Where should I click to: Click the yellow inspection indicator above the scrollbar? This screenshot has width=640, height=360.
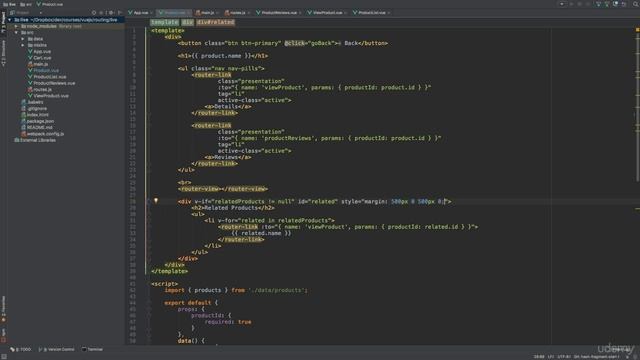click(637, 30)
